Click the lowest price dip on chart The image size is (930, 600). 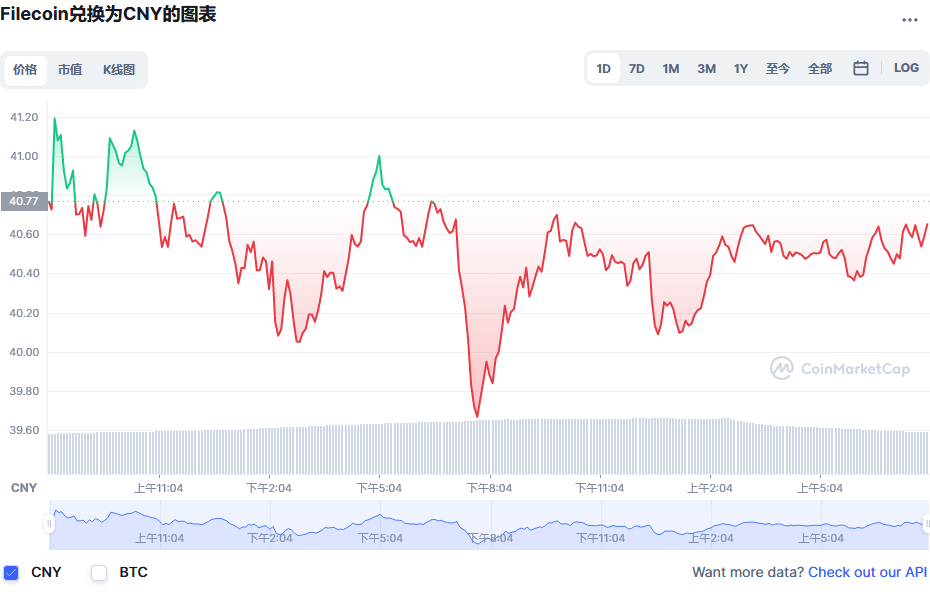477,416
